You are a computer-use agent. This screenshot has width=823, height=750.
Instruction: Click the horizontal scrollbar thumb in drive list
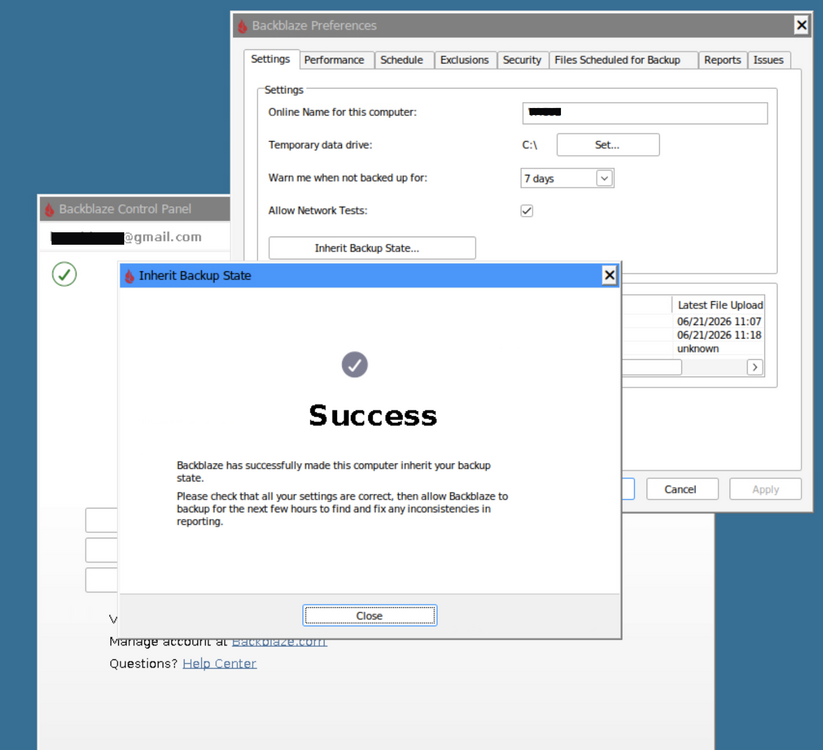[x=651, y=367]
